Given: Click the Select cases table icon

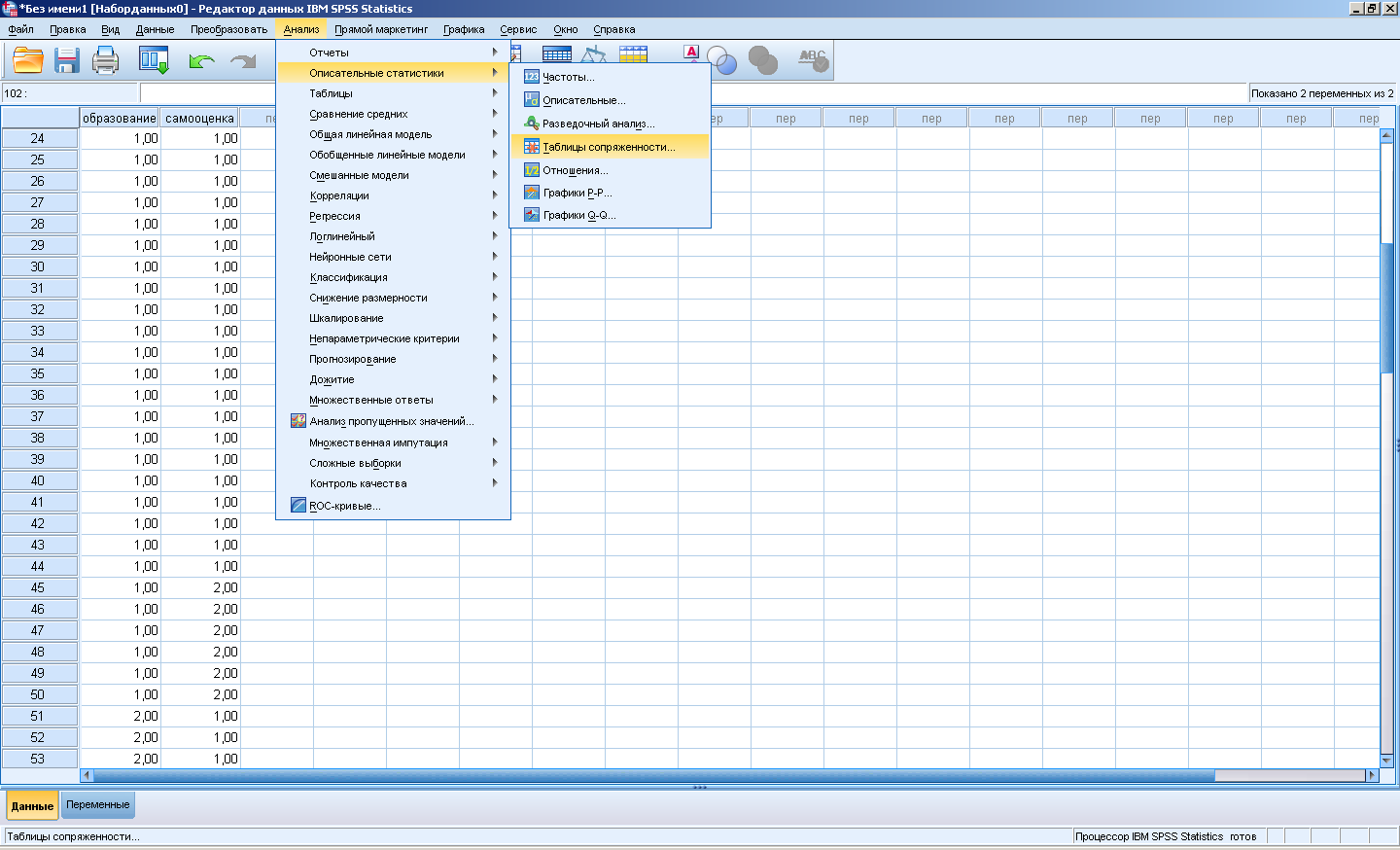Looking at the screenshot, I should (x=633, y=54).
